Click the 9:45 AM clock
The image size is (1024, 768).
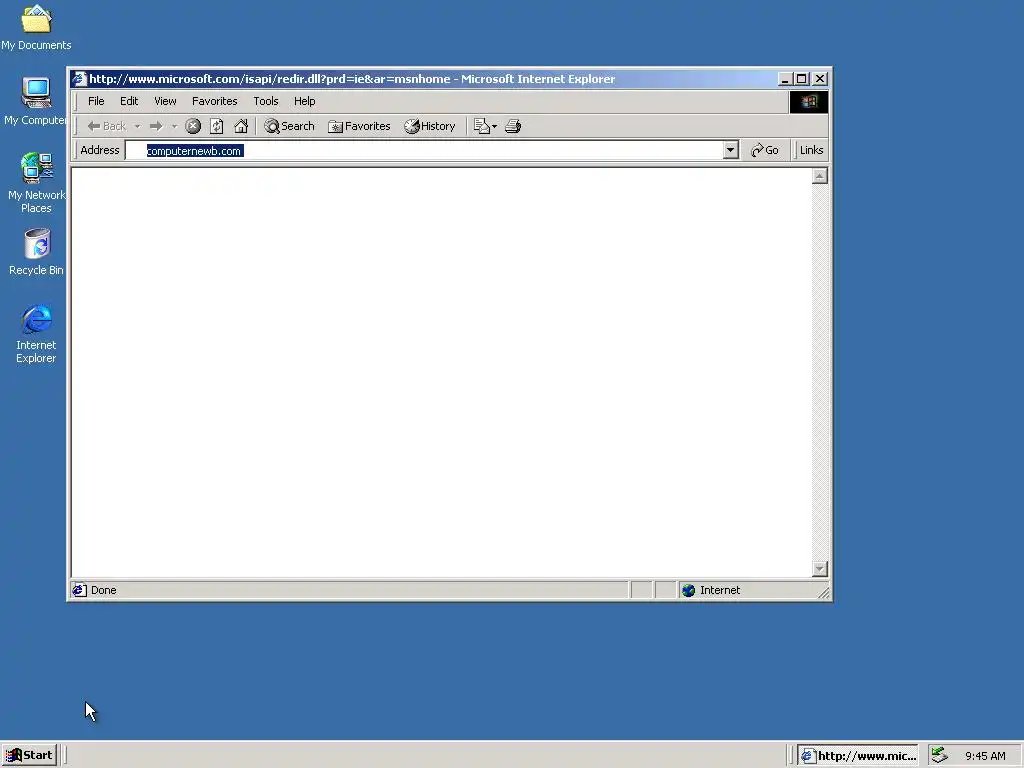(x=985, y=756)
